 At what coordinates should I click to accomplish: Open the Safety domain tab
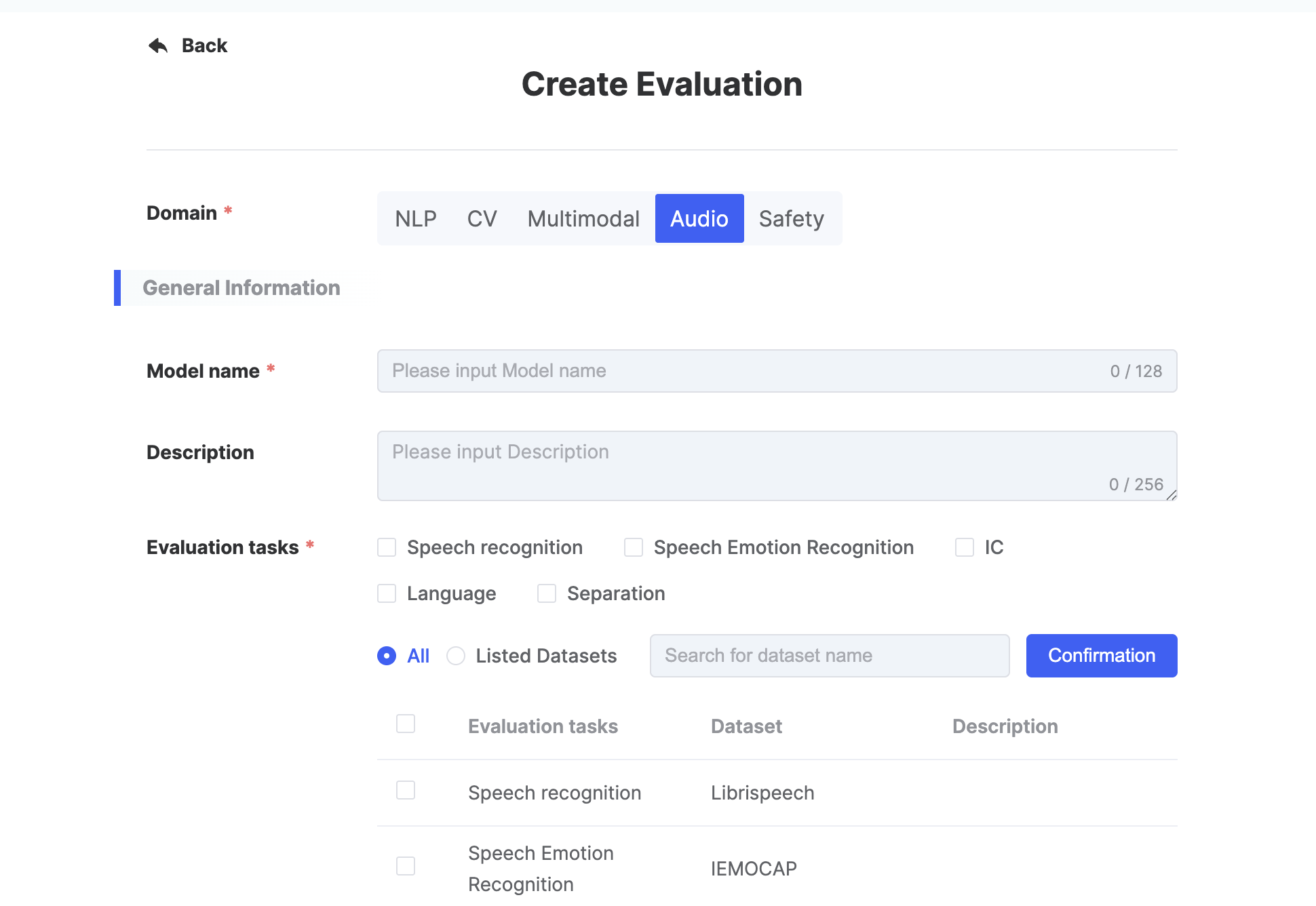[791, 218]
